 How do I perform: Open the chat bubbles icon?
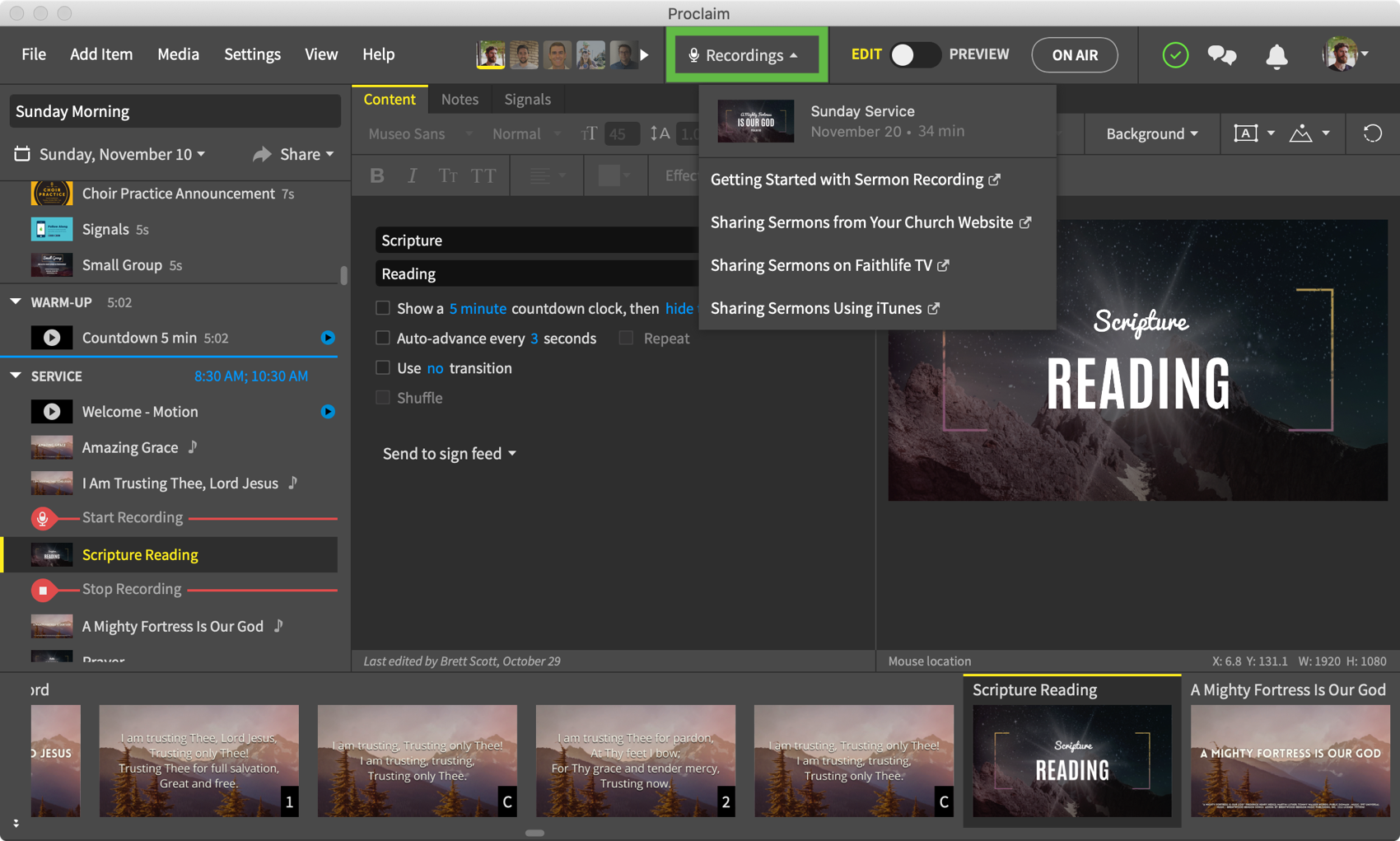point(1221,55)
